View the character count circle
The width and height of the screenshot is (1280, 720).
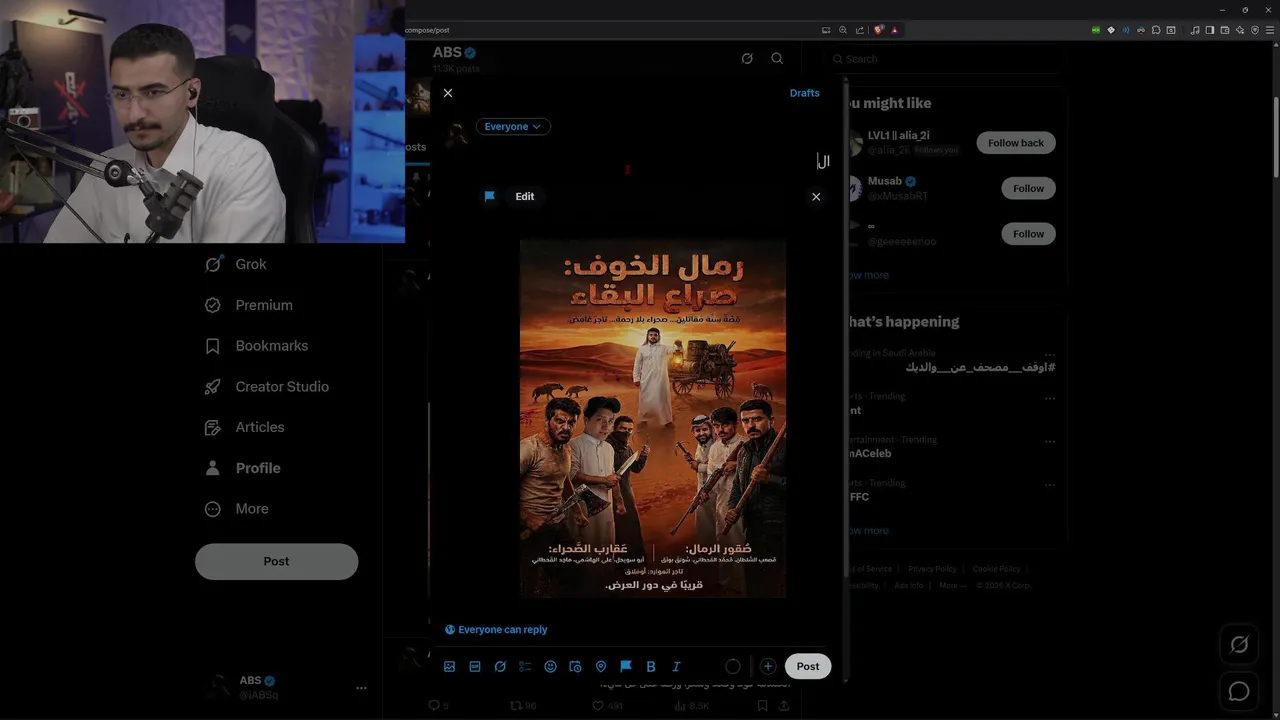coord(733,666)
